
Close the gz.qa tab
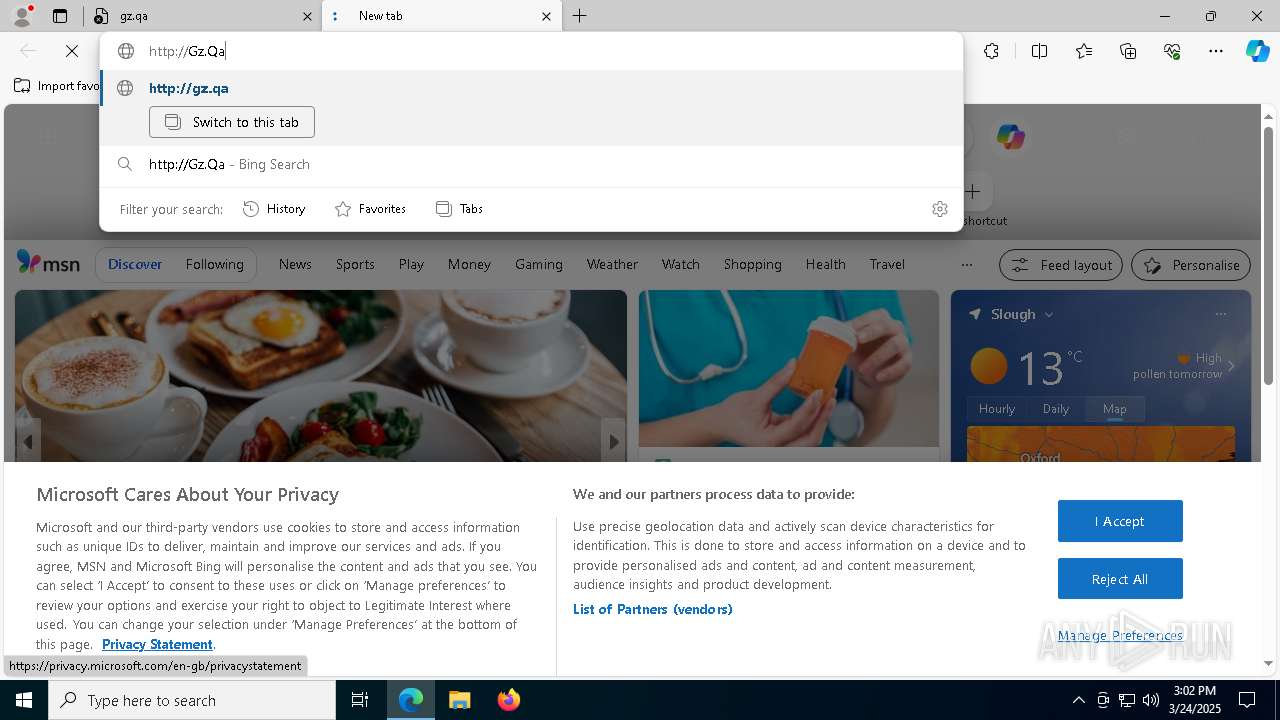click(x=307, y=16)
